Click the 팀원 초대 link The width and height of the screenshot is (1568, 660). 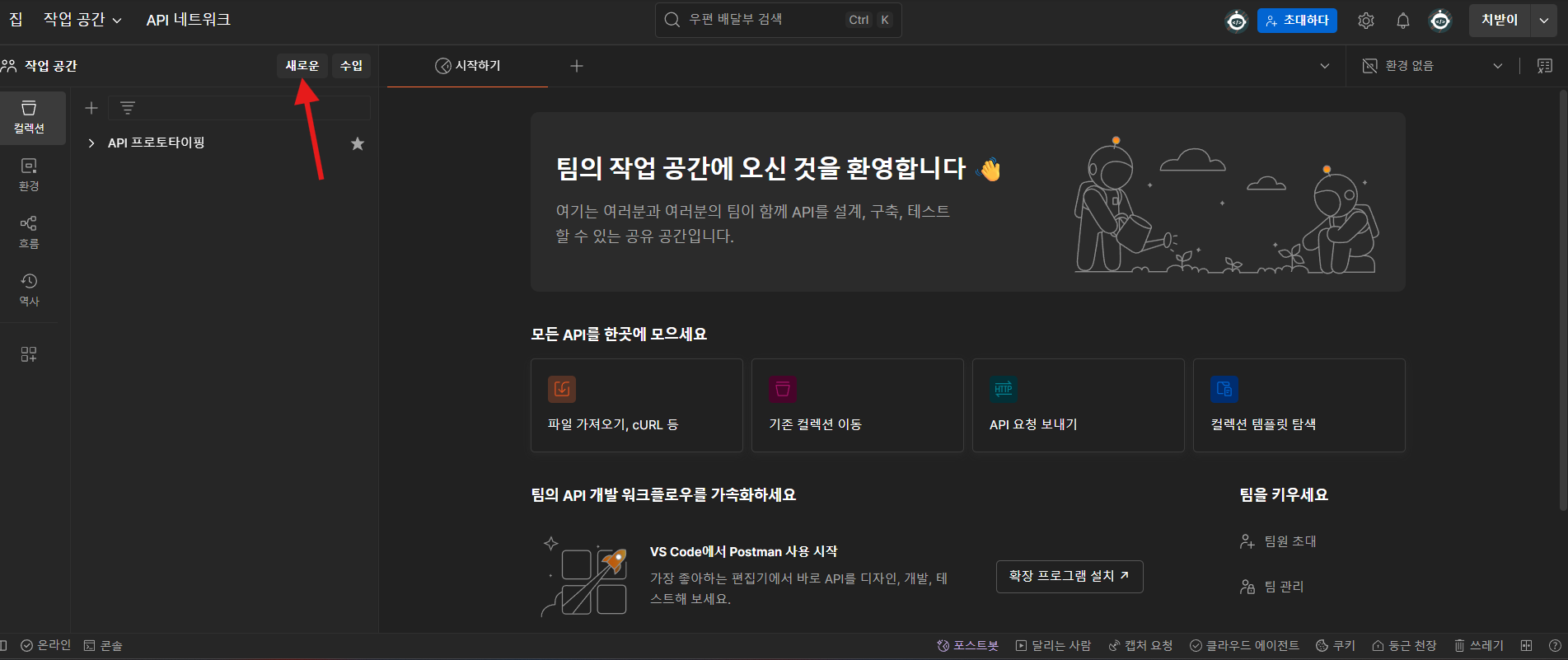coord(1279,541)
